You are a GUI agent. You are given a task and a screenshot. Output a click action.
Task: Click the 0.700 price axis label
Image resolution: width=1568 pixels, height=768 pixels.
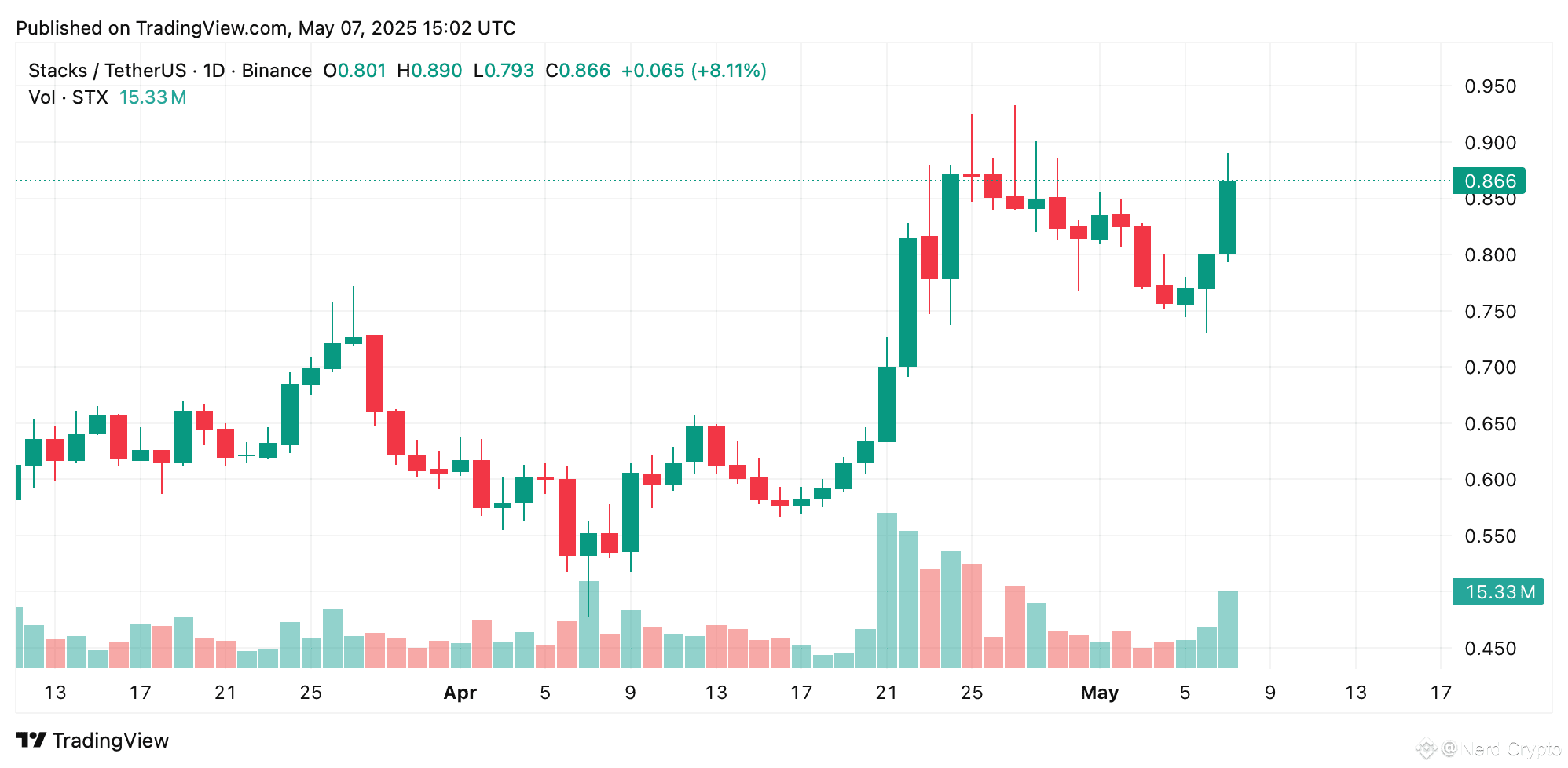1490,368
